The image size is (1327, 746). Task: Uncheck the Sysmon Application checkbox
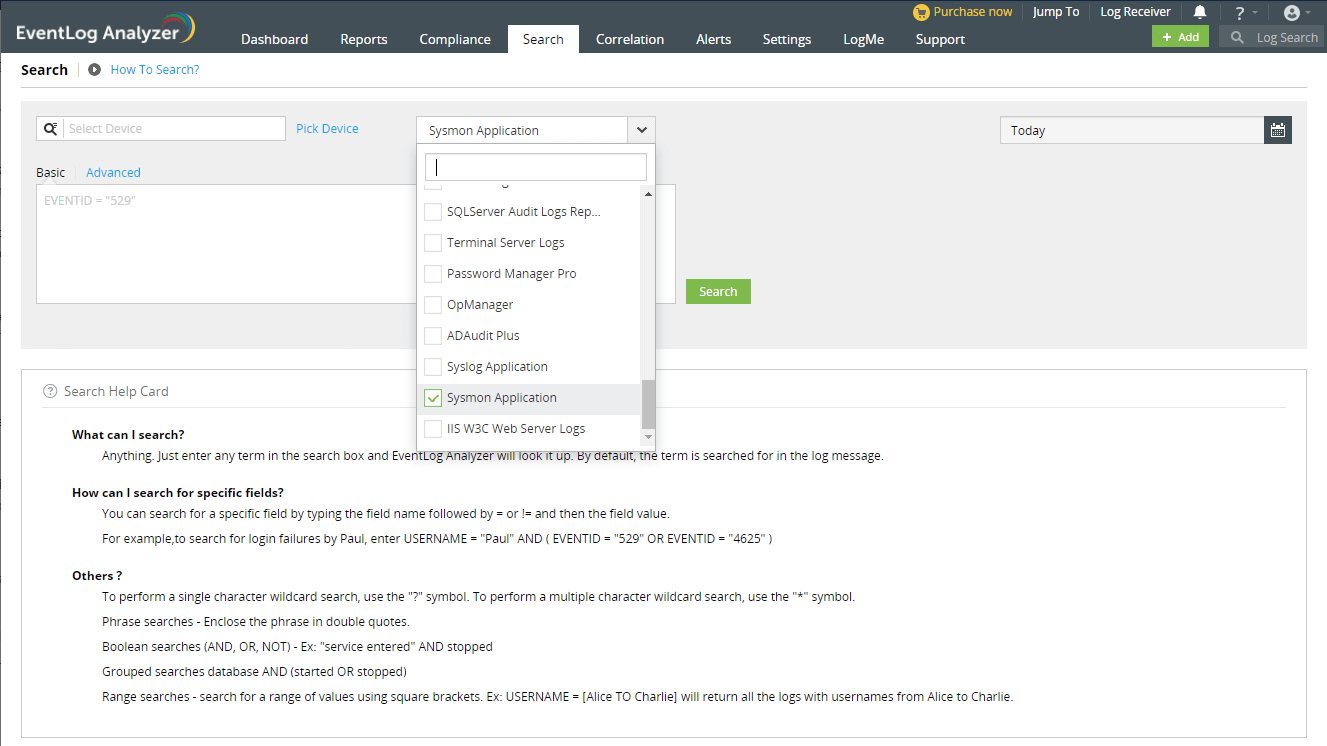point(433,398)
